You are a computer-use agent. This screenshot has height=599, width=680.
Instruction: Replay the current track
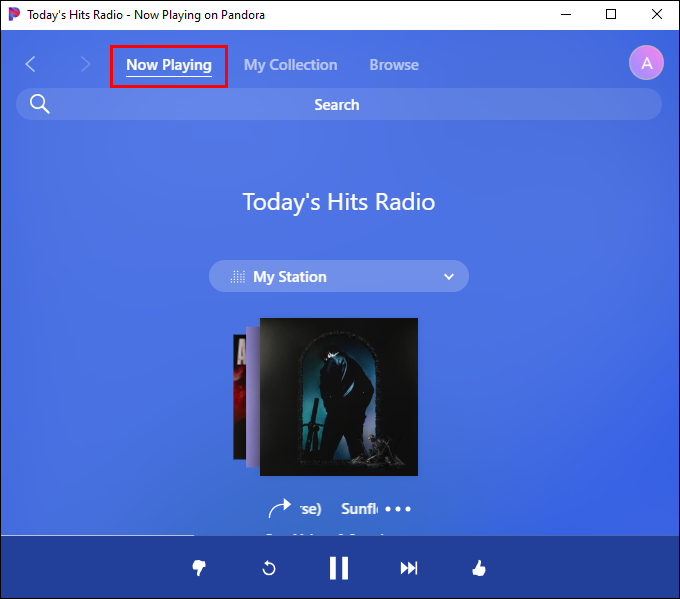click(269, 568)
